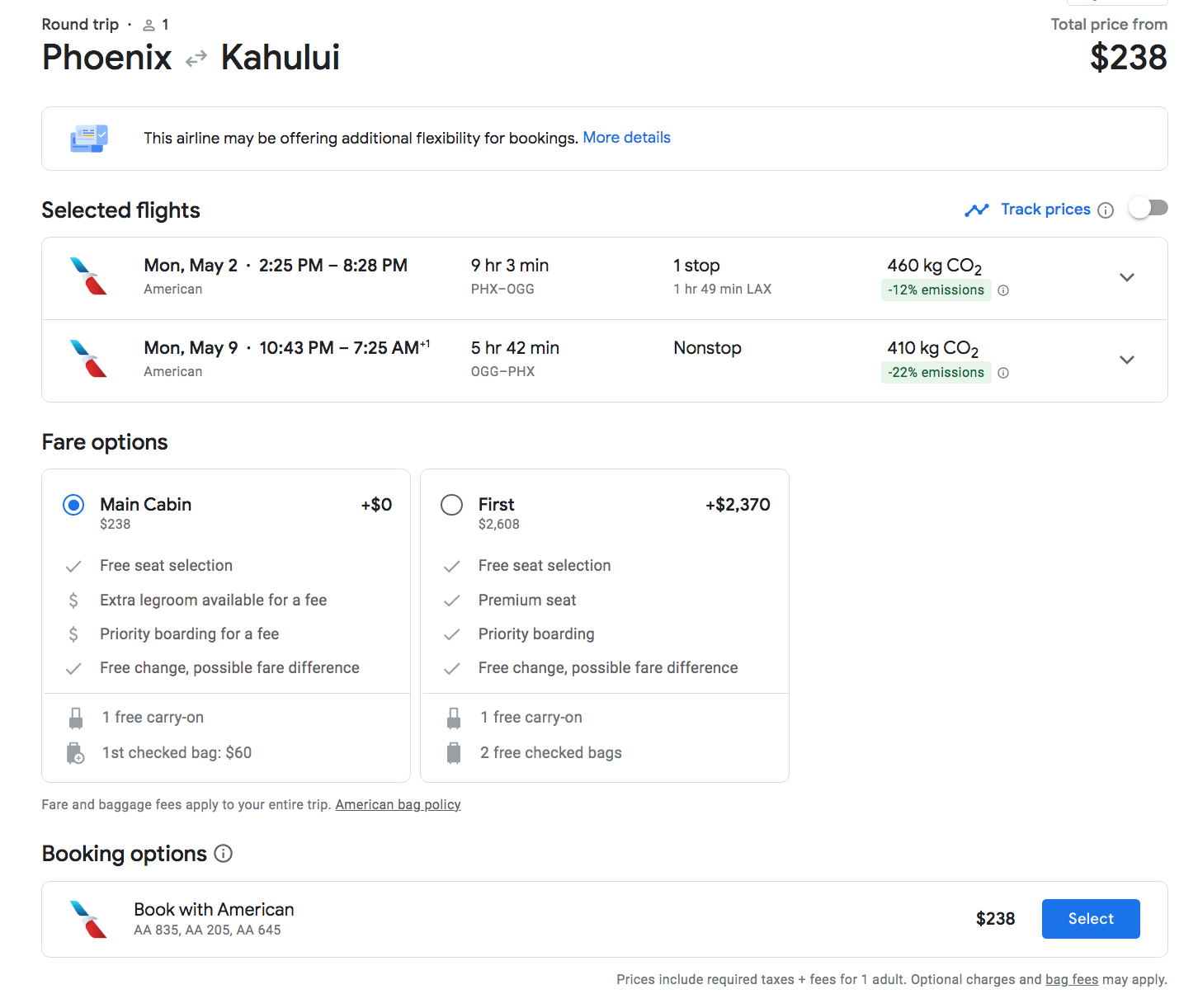This screenshot has width=1198, height=1008.
Task: Click the American logo in Booking options
Action: click(x=88, y=918)
